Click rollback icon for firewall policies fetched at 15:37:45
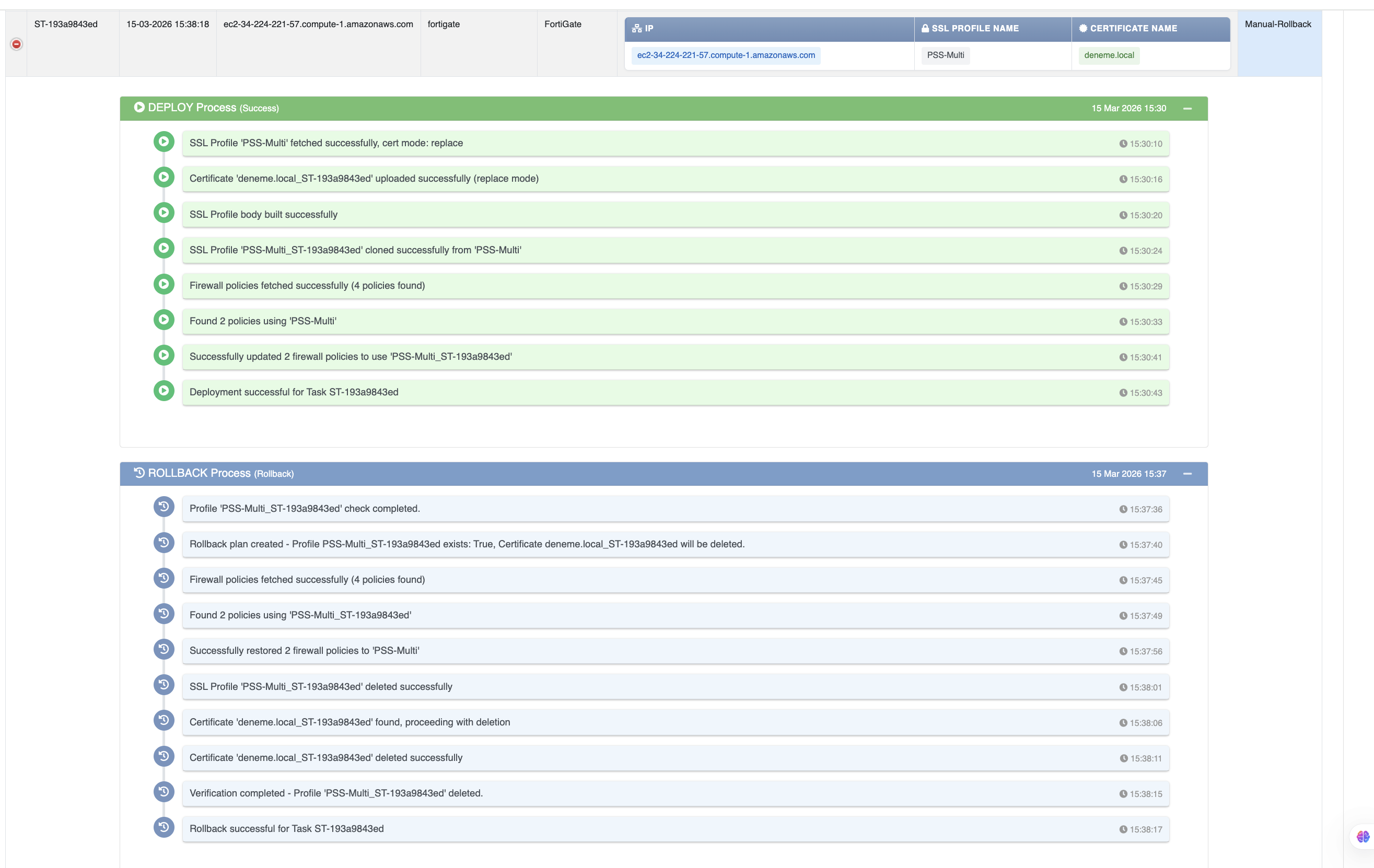 tap(164, 578)
